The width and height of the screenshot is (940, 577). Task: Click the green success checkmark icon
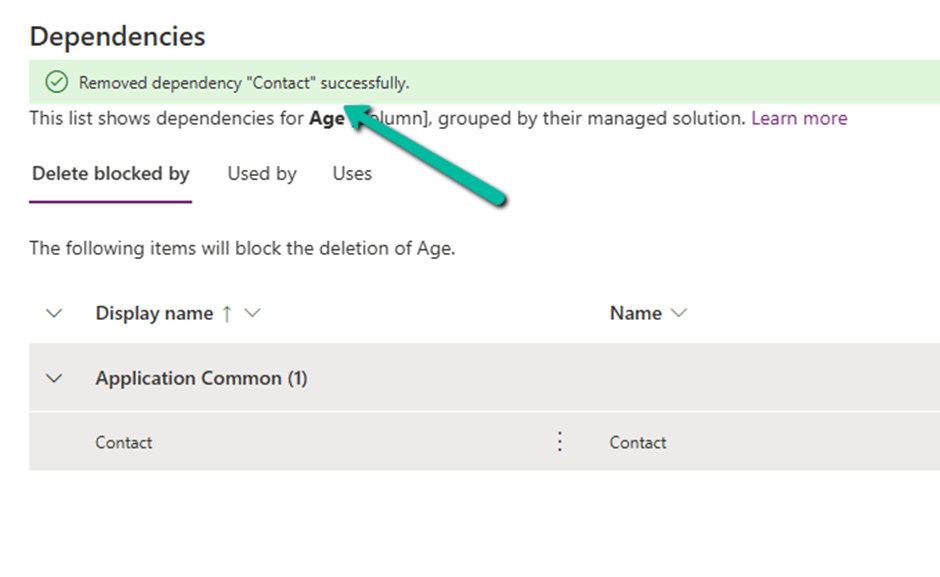57,82
